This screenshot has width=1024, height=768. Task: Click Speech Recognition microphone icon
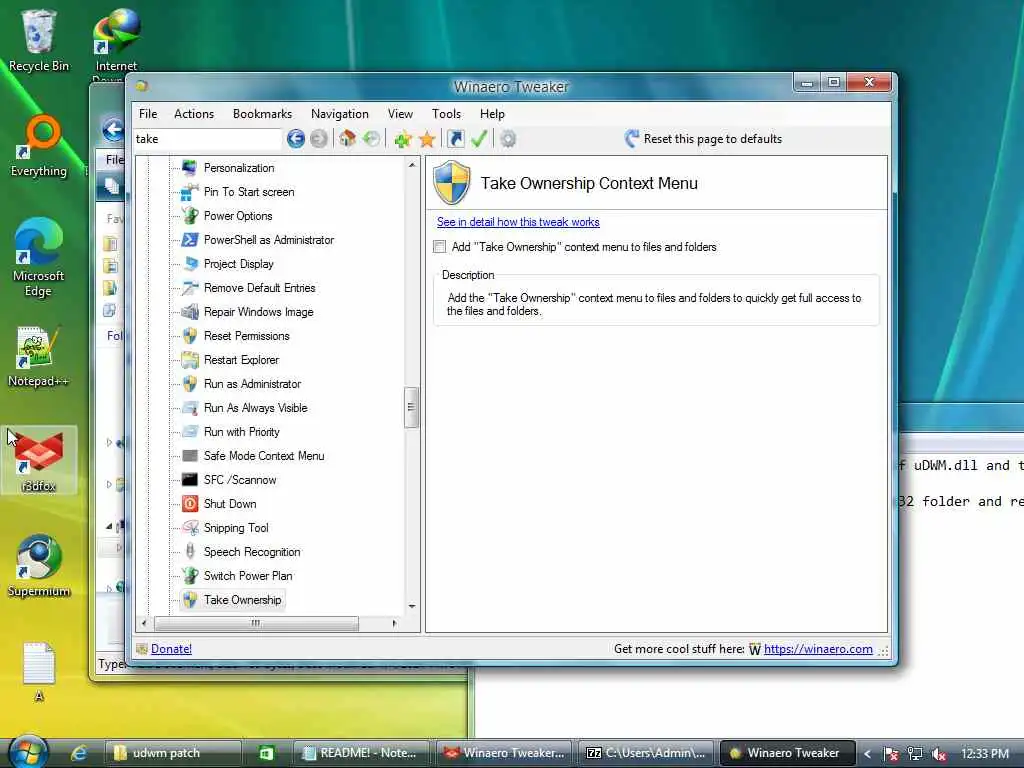pyautogui.click(x=189, y=552)
